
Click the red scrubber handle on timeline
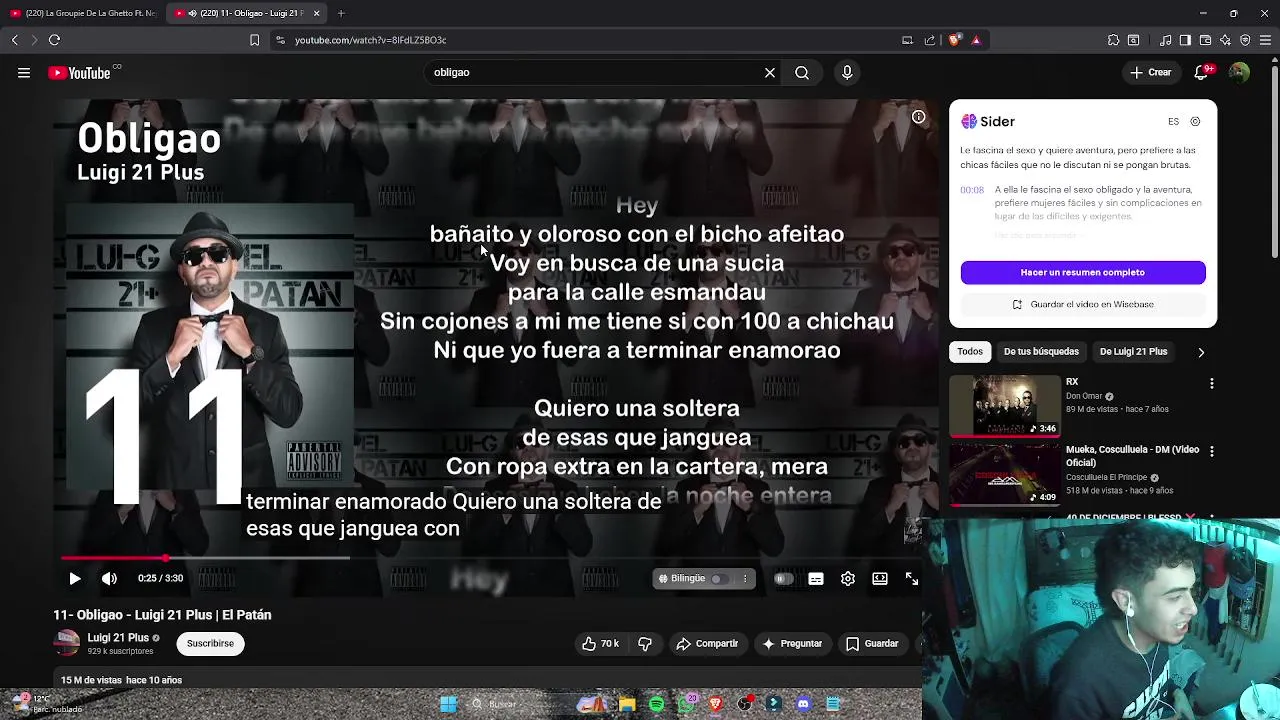(165, 558)
